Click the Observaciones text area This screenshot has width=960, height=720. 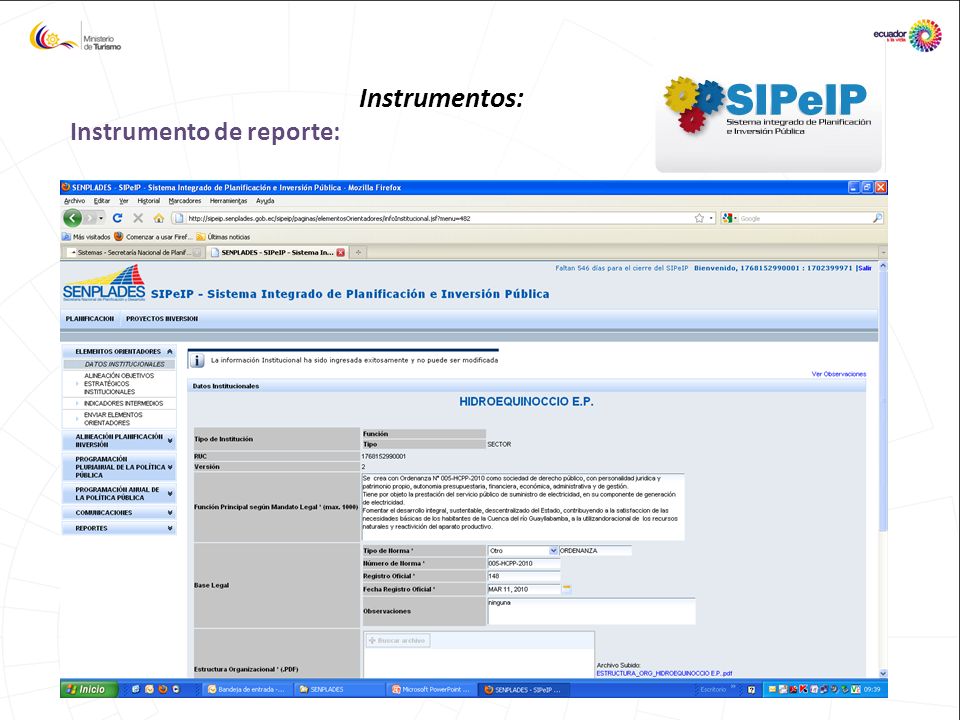pyautogui.click(x=591, y=611)
